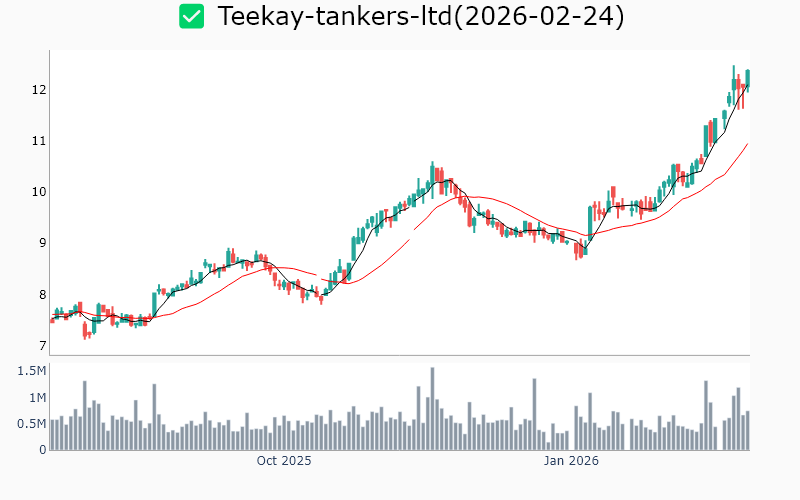The height and width of the screenshot is (500, 800).
Task: Click the green checkmark icon beside the title
Action: 191,17
